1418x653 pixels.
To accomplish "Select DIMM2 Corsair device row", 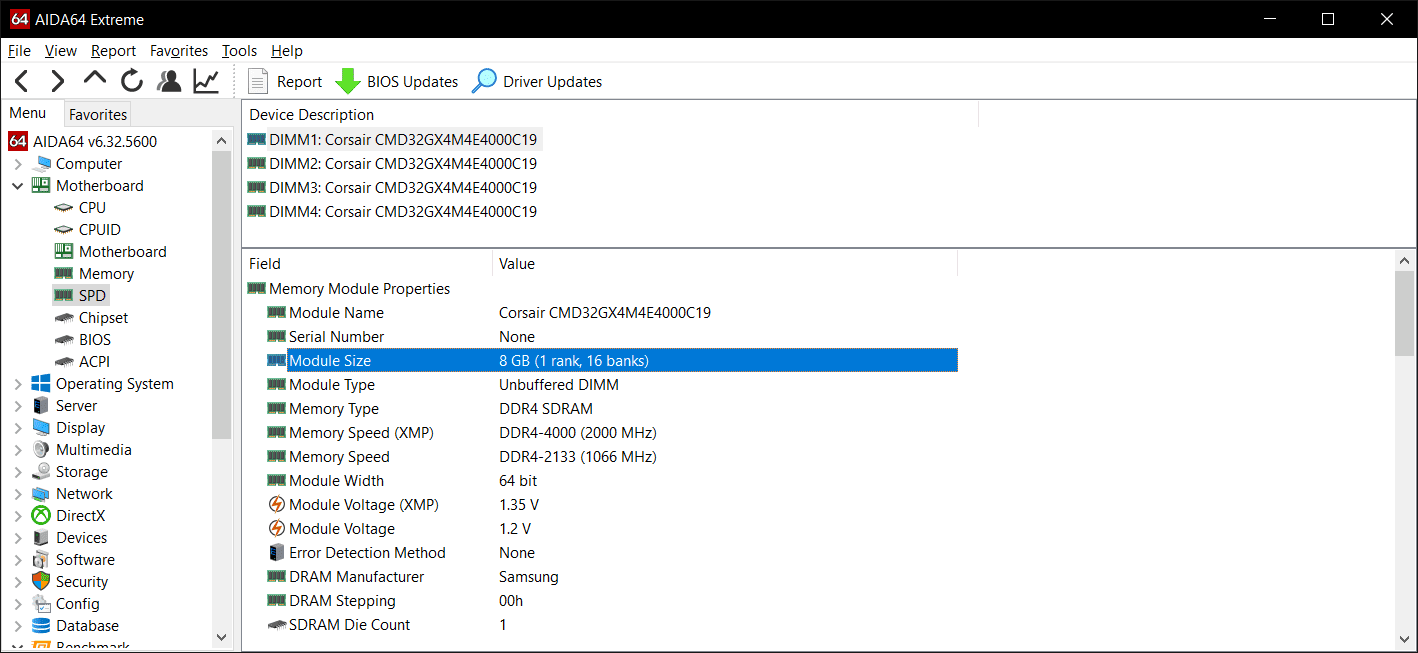I will click(392, 164).
